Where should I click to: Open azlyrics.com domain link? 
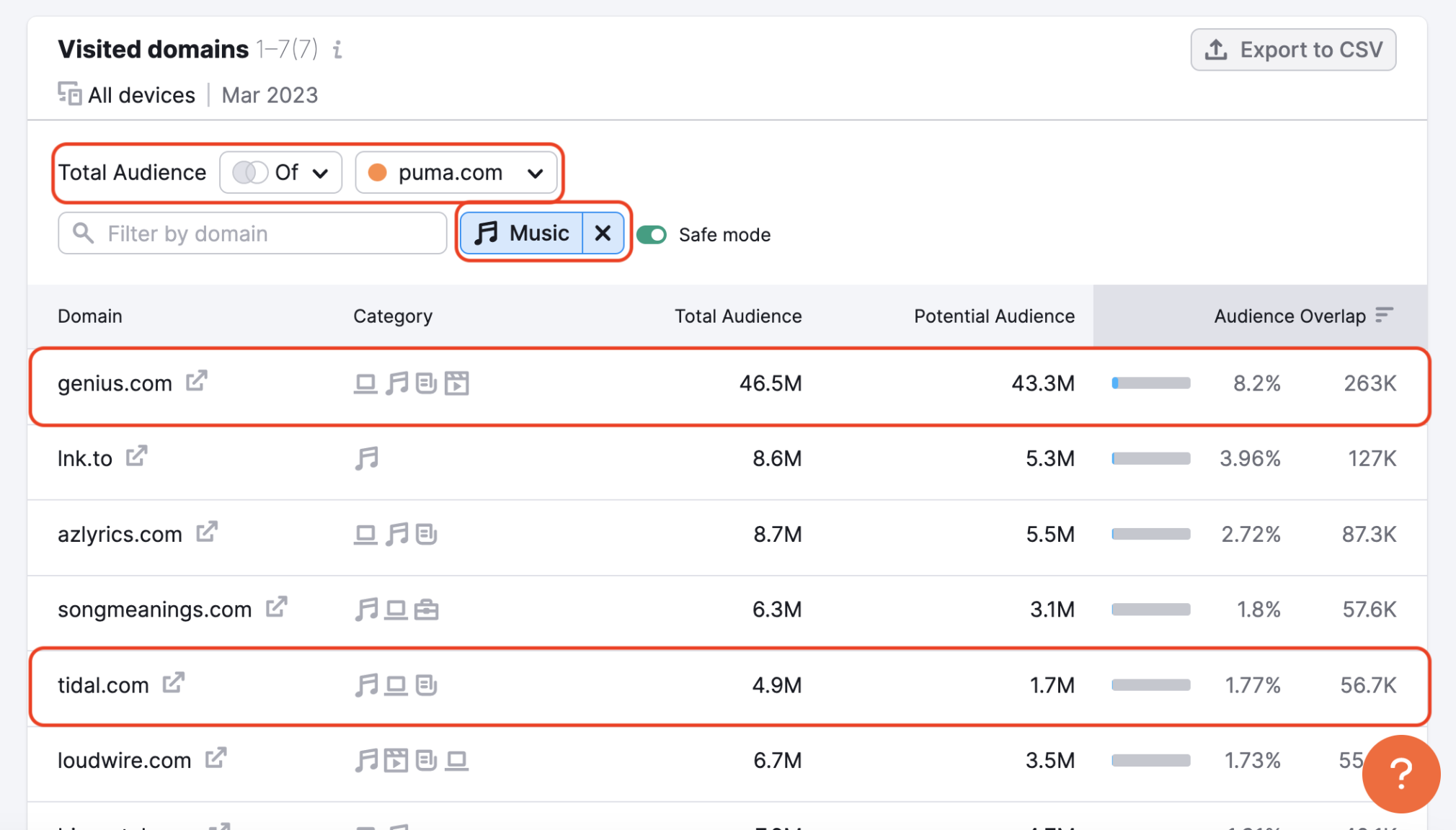[x=120, y=534]
